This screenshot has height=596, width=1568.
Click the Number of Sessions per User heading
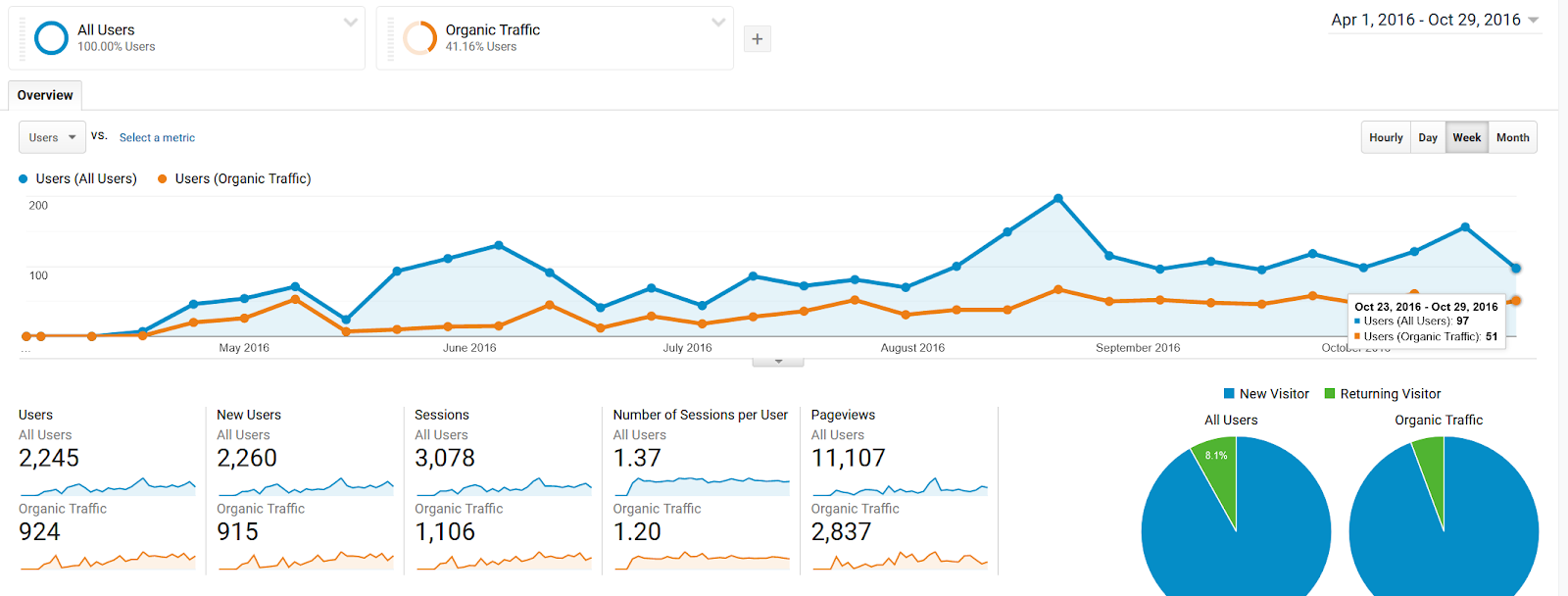tap(701, 416)
